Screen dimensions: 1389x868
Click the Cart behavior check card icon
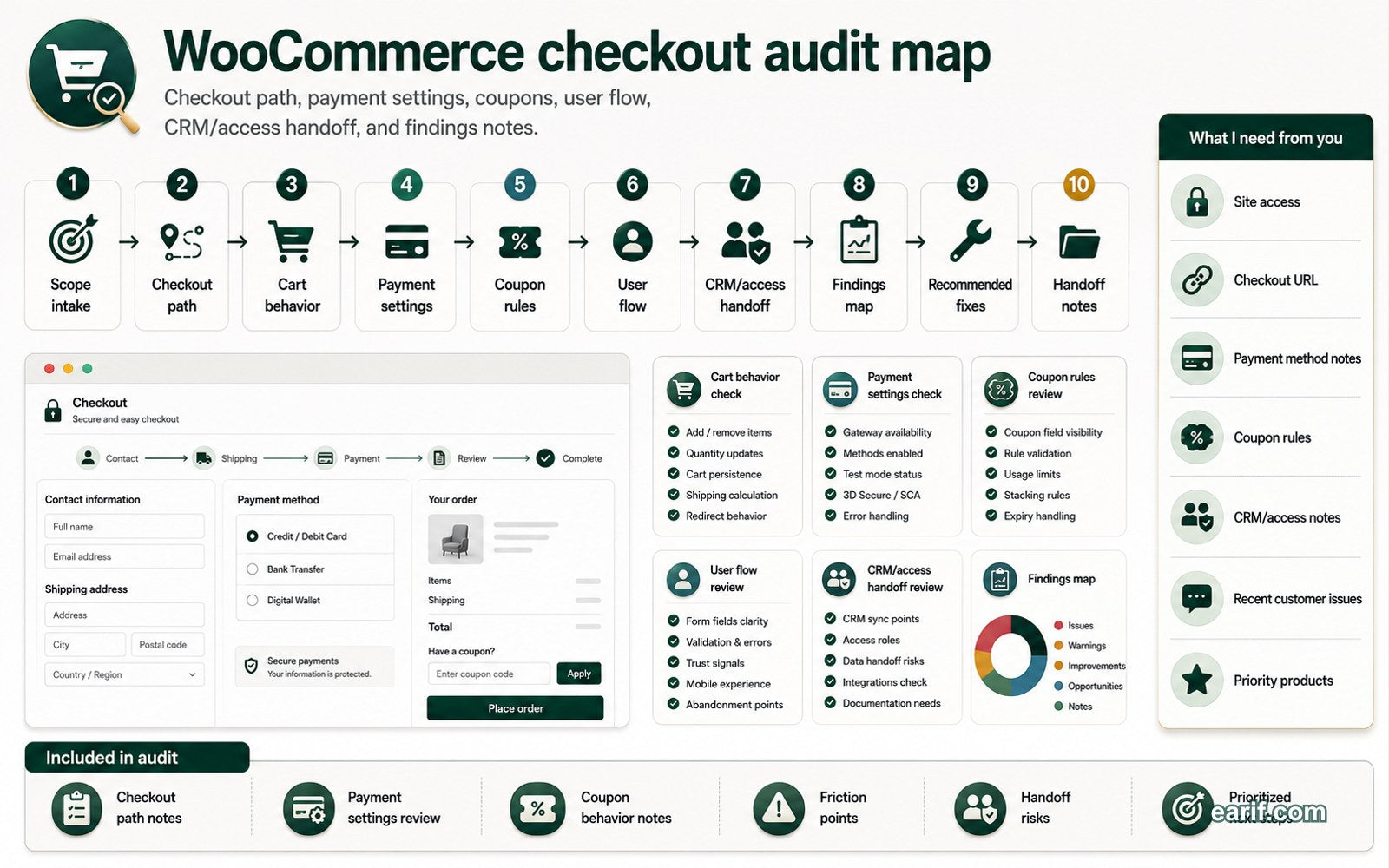coord(684,389)
